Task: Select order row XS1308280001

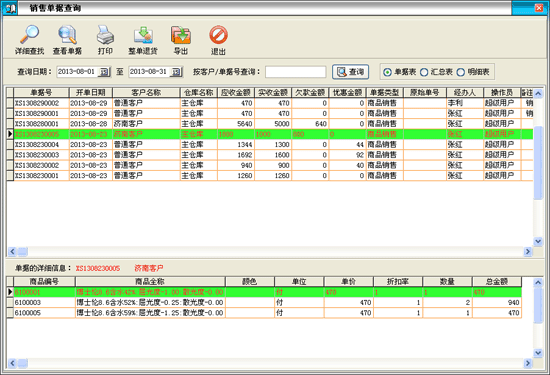Action: [270, 124]
